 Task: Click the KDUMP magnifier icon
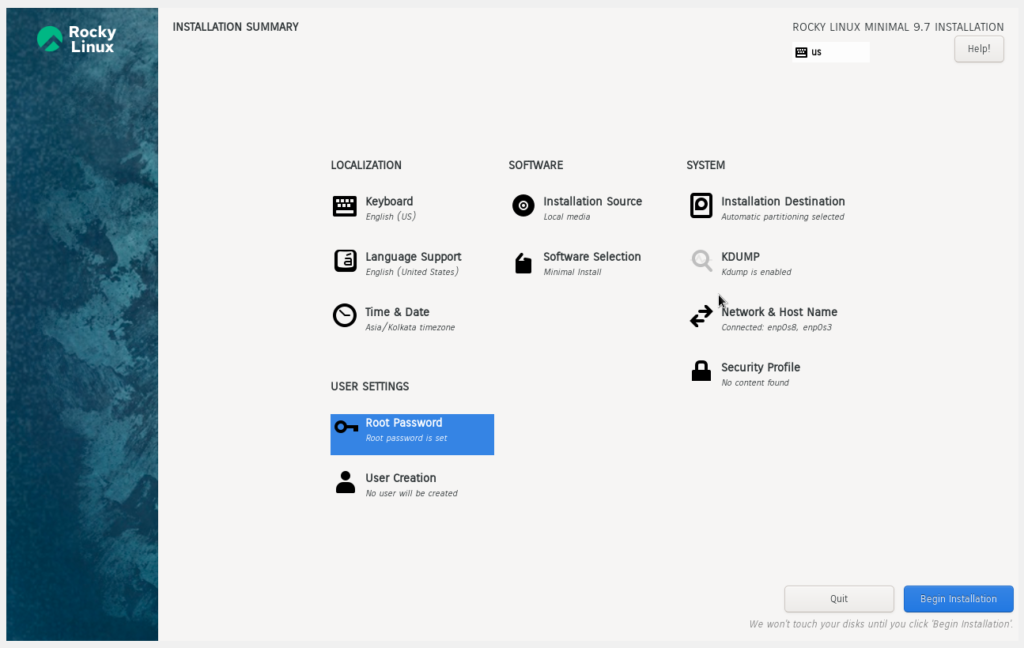(x=701, y=261)
